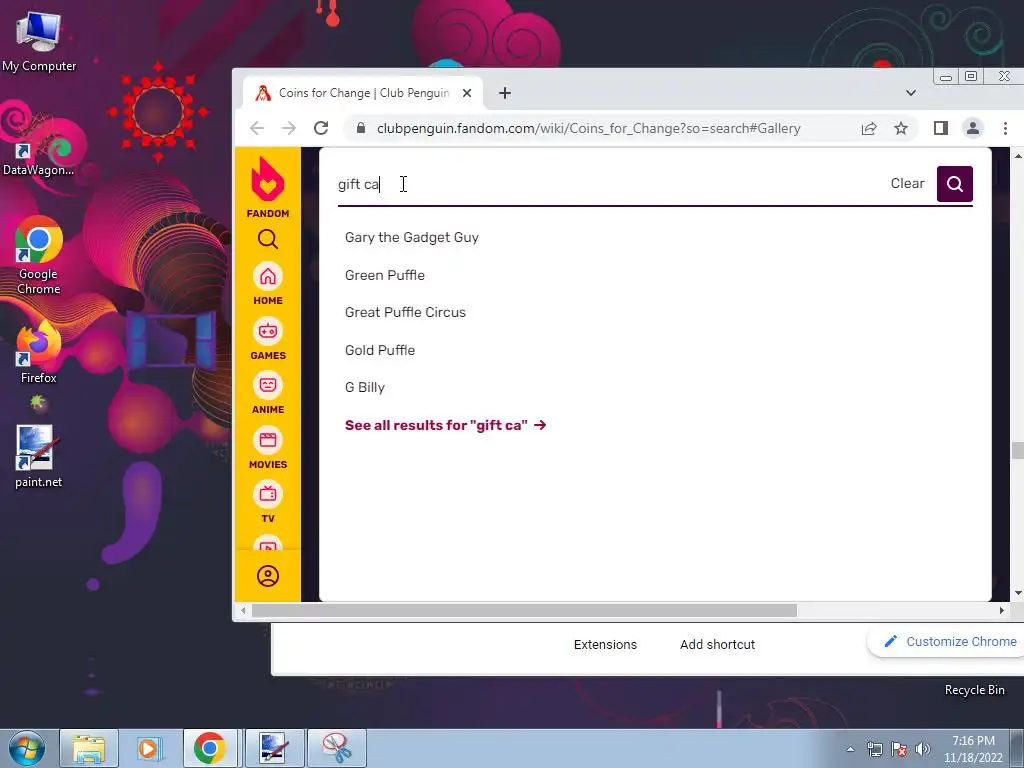Click Add shortcut in background window

[x=717, y=645]
